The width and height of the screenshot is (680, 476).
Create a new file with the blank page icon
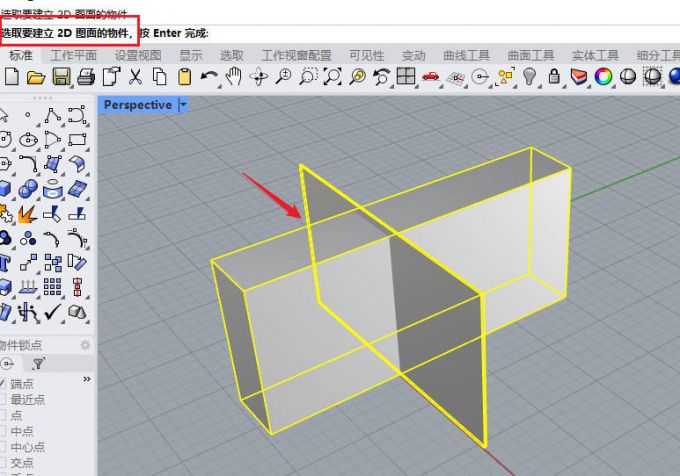coord(12,77)
